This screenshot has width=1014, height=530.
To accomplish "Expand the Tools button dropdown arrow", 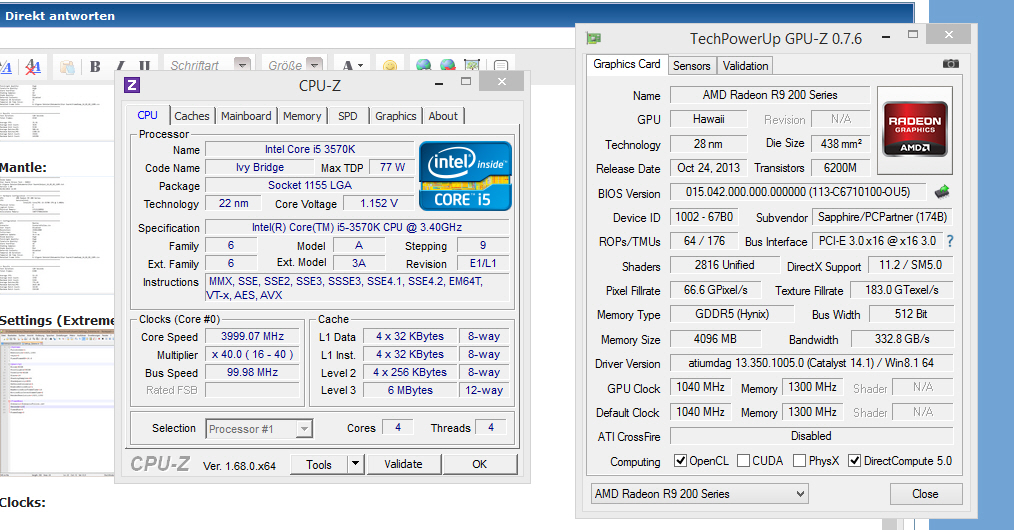I will tap(356, 465).
